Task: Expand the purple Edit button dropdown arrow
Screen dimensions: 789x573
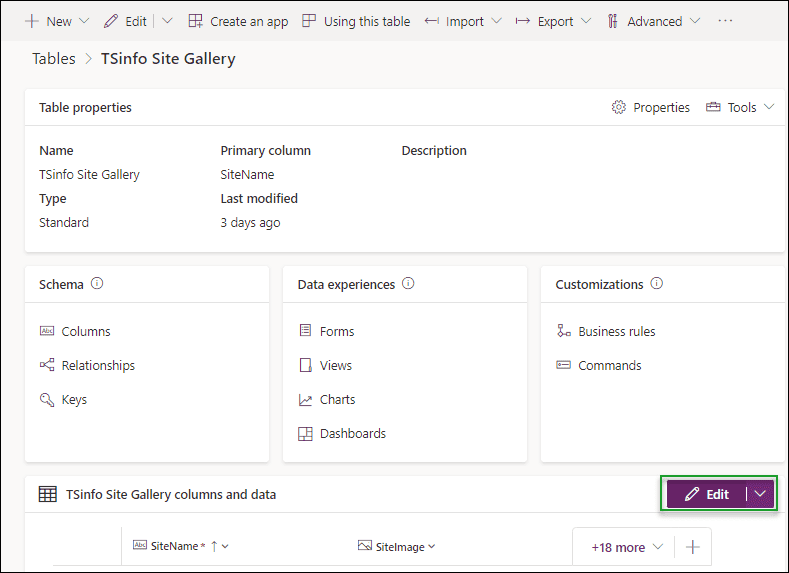Action: [760, 494]
